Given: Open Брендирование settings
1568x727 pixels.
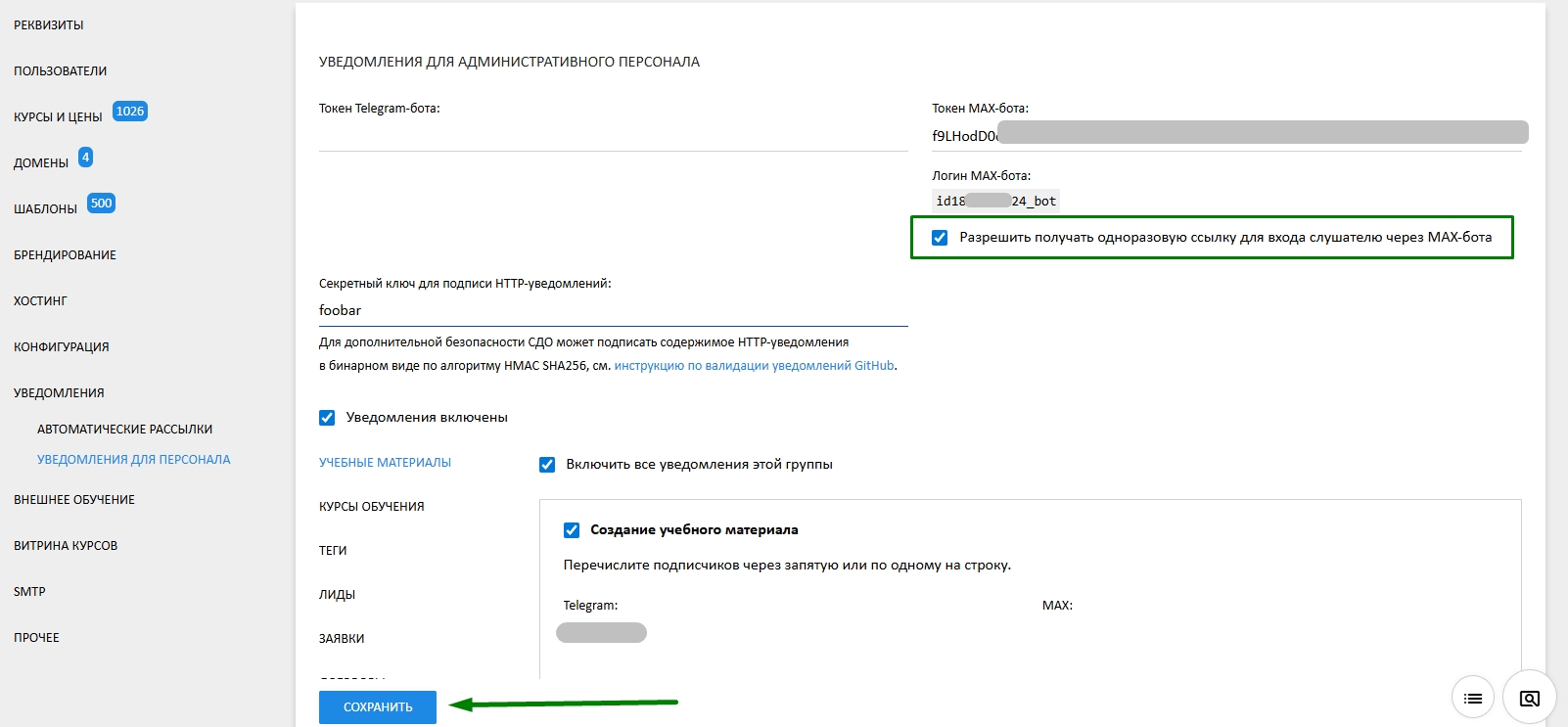Looking at the screenshot, I should tap(65, 255).
